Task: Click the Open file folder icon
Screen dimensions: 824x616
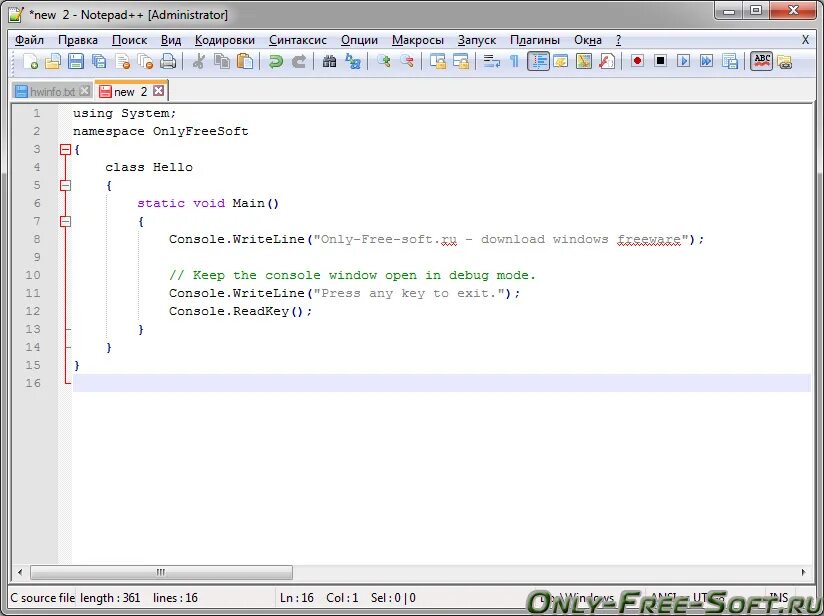Action: pos(53,61)
